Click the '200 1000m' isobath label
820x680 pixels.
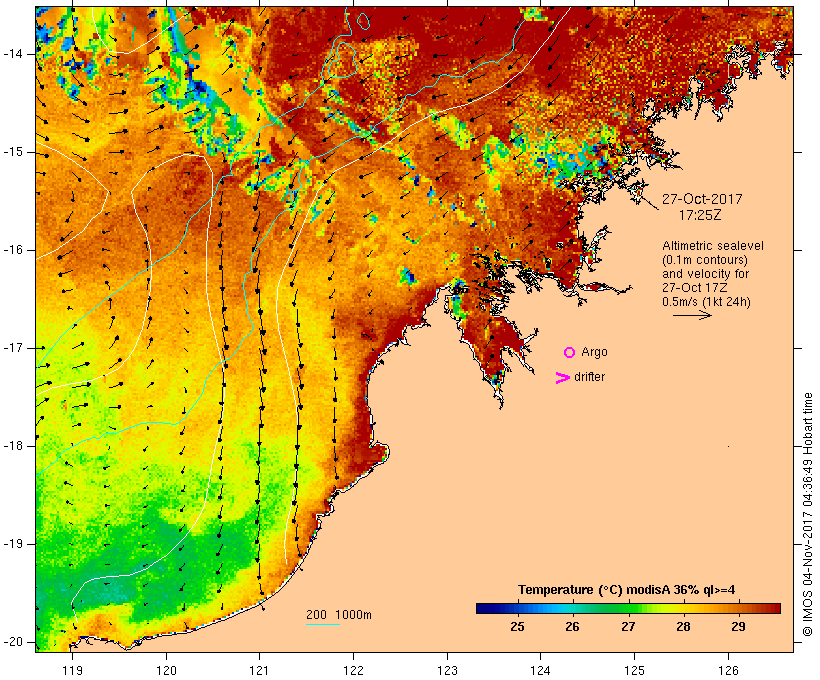(339, 615)
